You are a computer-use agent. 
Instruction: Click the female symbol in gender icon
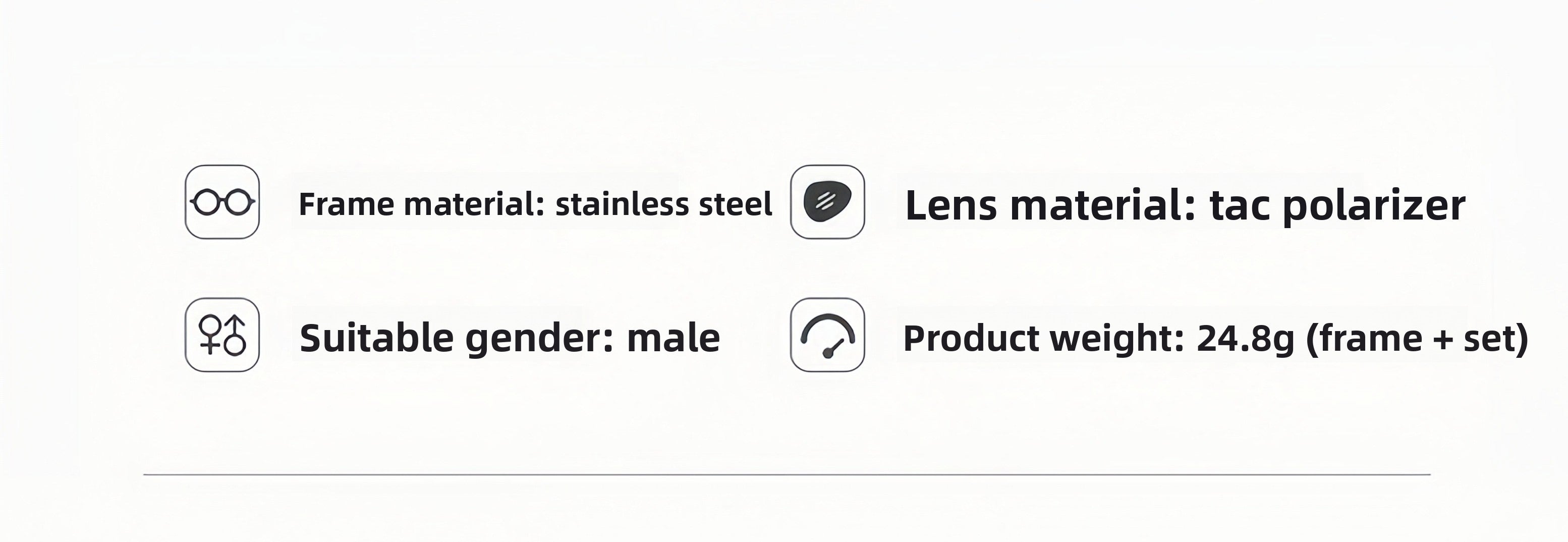(x=210, y=334)
